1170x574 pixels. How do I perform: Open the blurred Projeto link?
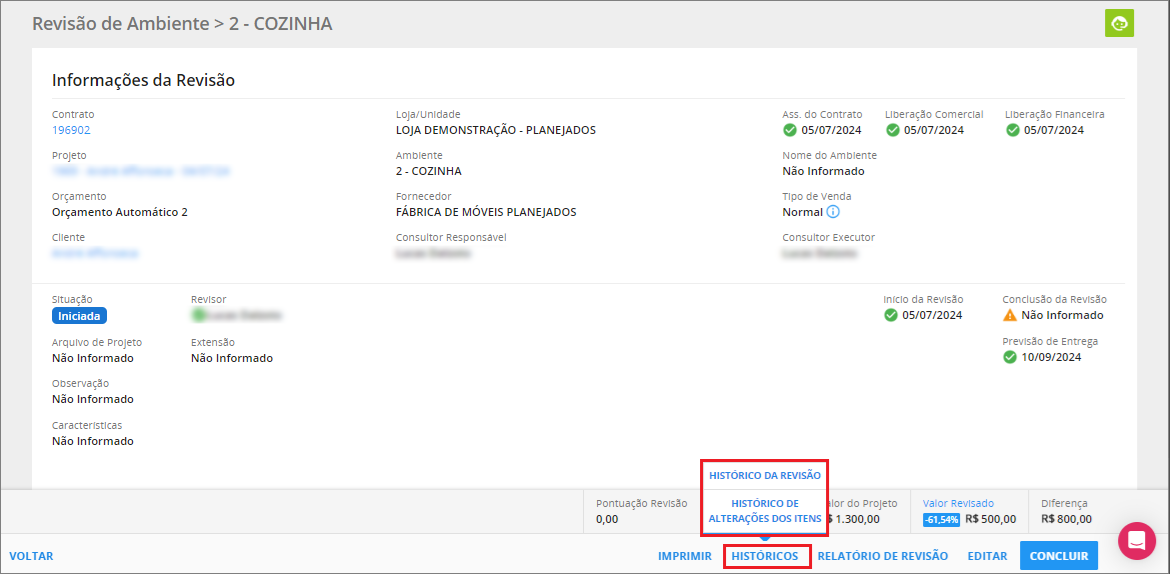[x=140, y=171]
